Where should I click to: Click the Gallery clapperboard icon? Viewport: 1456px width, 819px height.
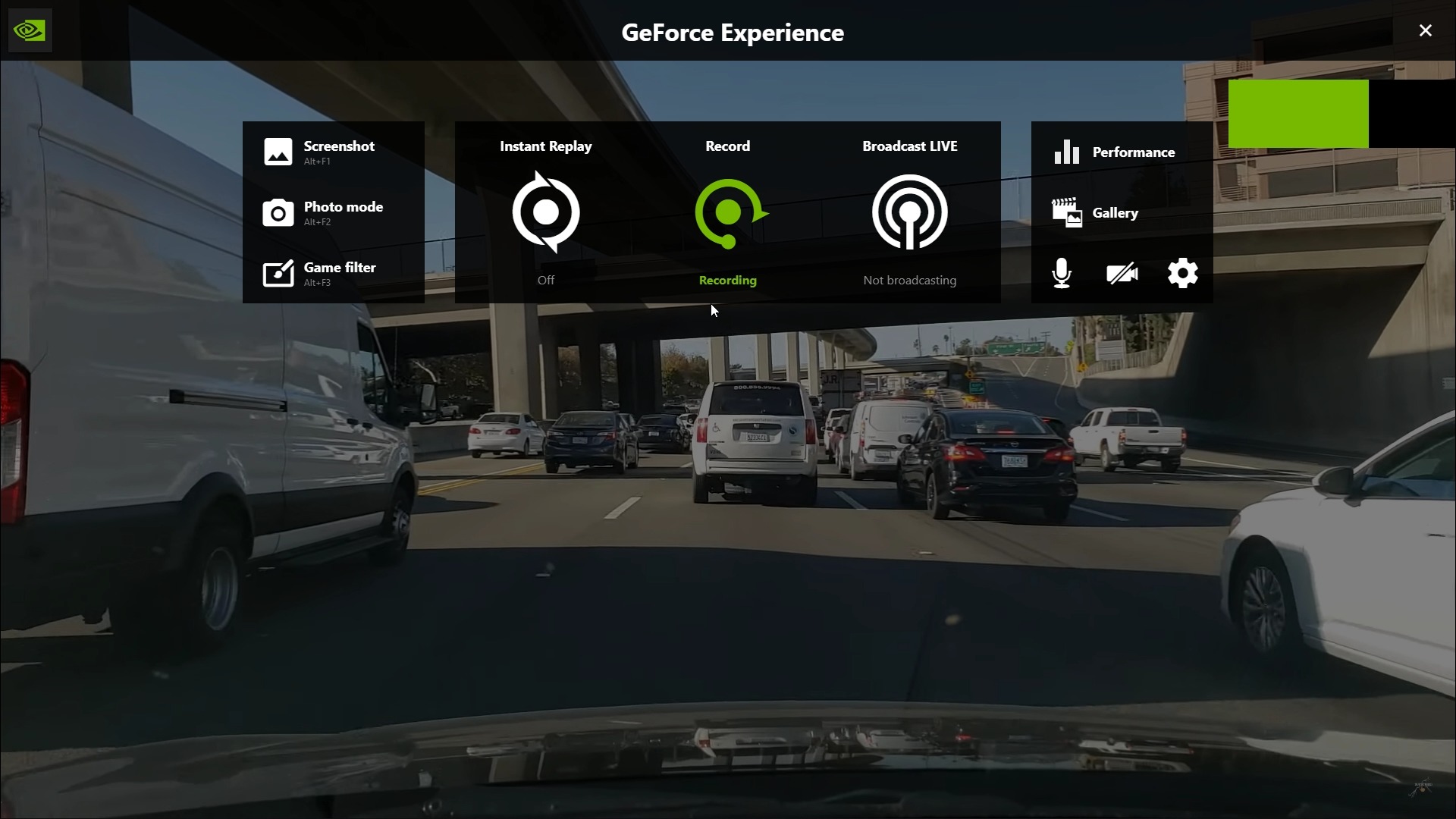click(1066, 213)
